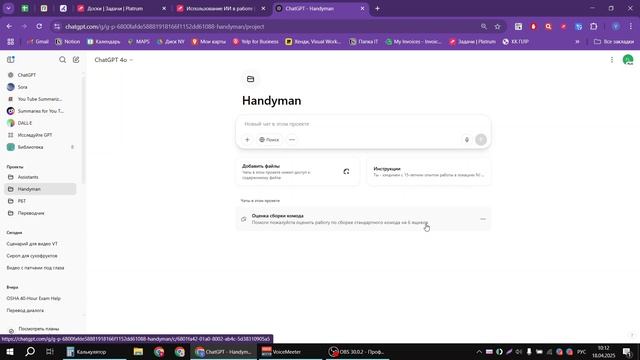Open the chat search magnifier in sidebar
The width and height of the screenshot is (640, 360).
click(x=62, y=60)
